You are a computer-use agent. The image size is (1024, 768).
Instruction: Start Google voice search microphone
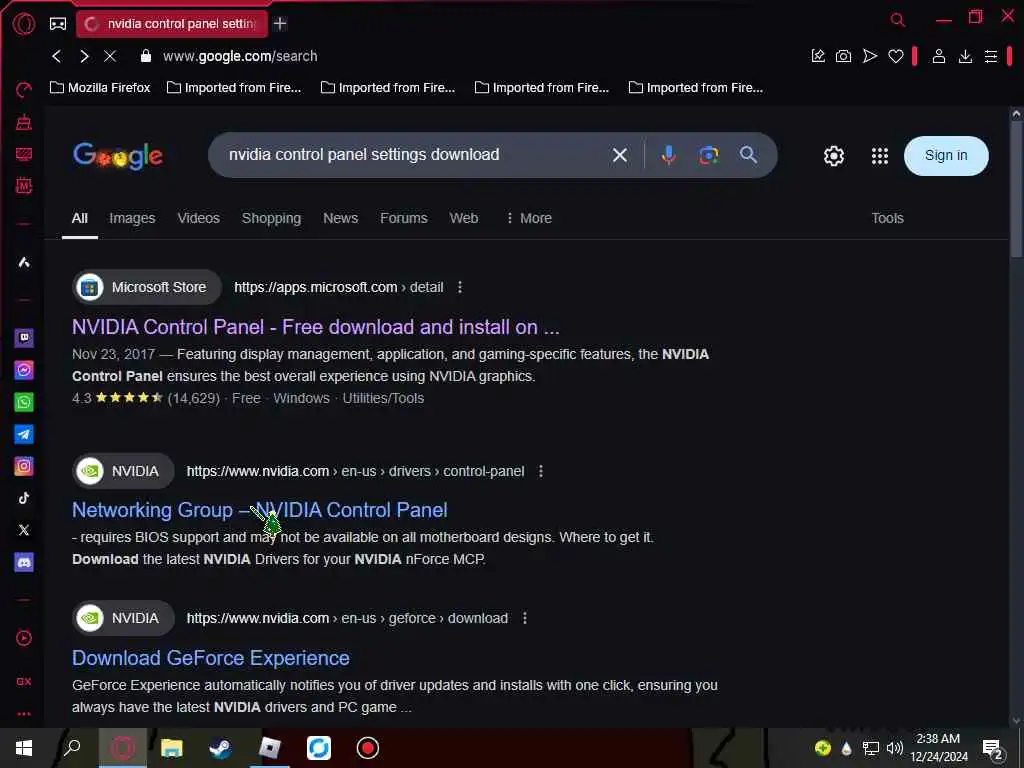point(668,155)
